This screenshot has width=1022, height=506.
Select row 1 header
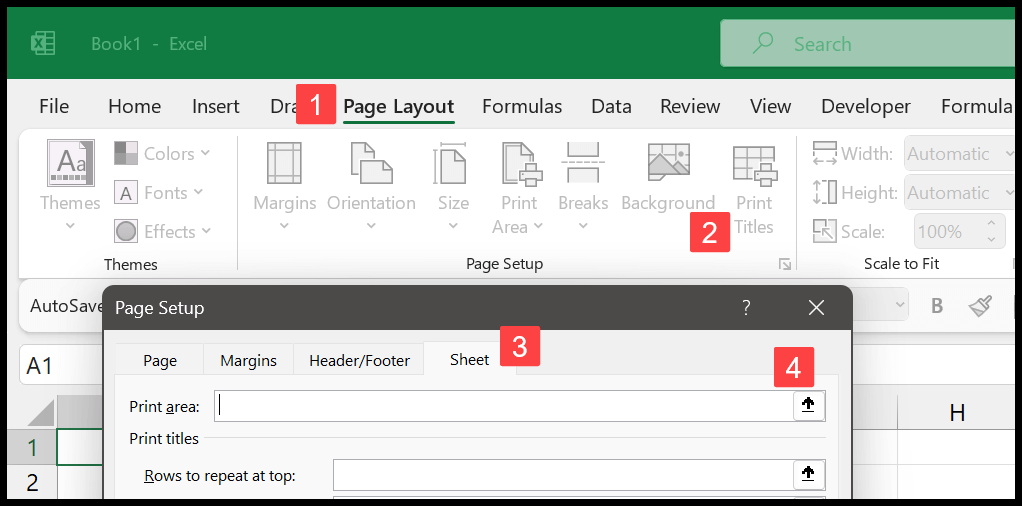coord(32,447)
